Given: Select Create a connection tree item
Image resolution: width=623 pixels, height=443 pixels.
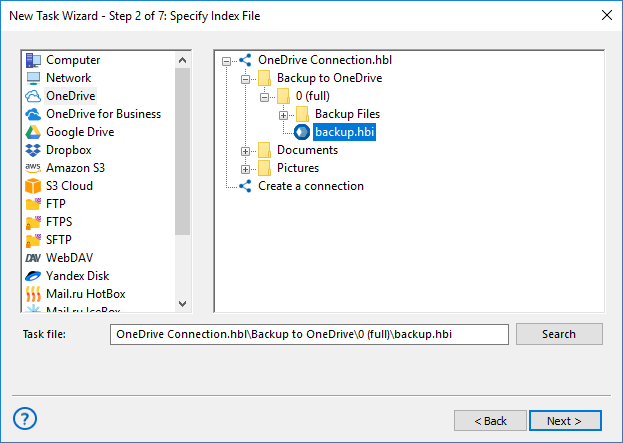Looking at the screenshot, I should 311,186.
